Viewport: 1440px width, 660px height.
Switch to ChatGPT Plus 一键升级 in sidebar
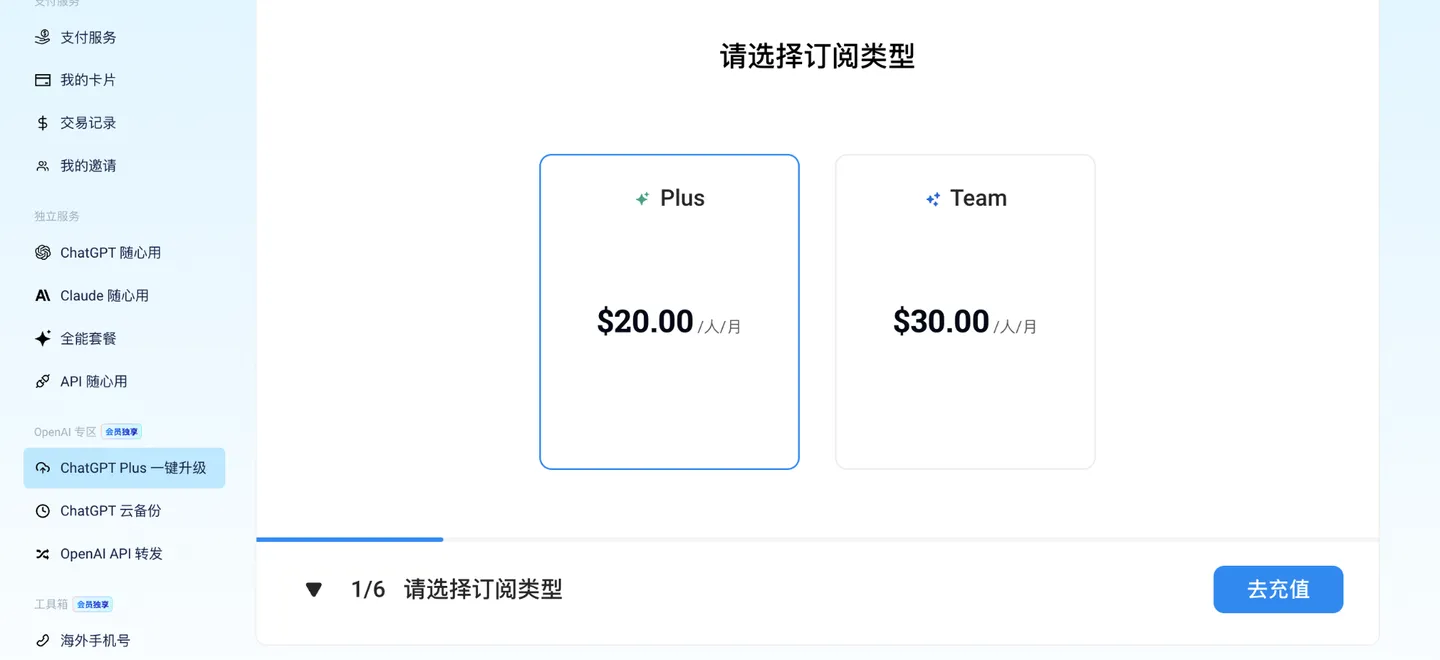(124, 467)
